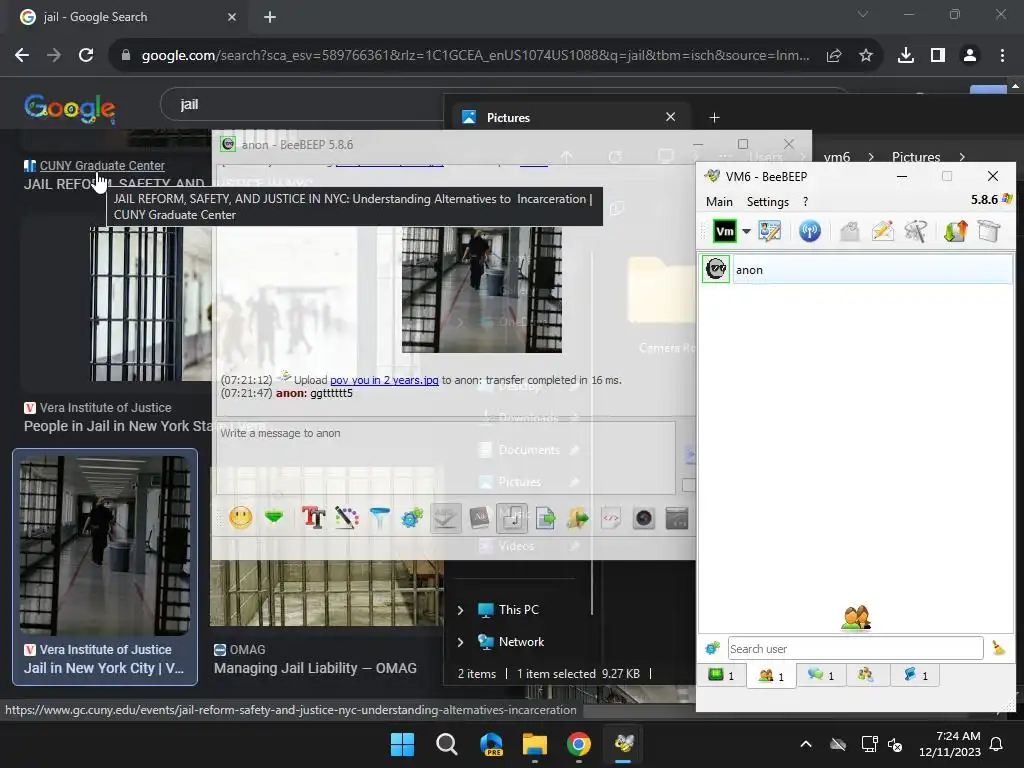Change chat font with the TT icon
Image resolution: width=1024 pixels, height=768 pixels.
pyautogui.click(x=313, y=518)
